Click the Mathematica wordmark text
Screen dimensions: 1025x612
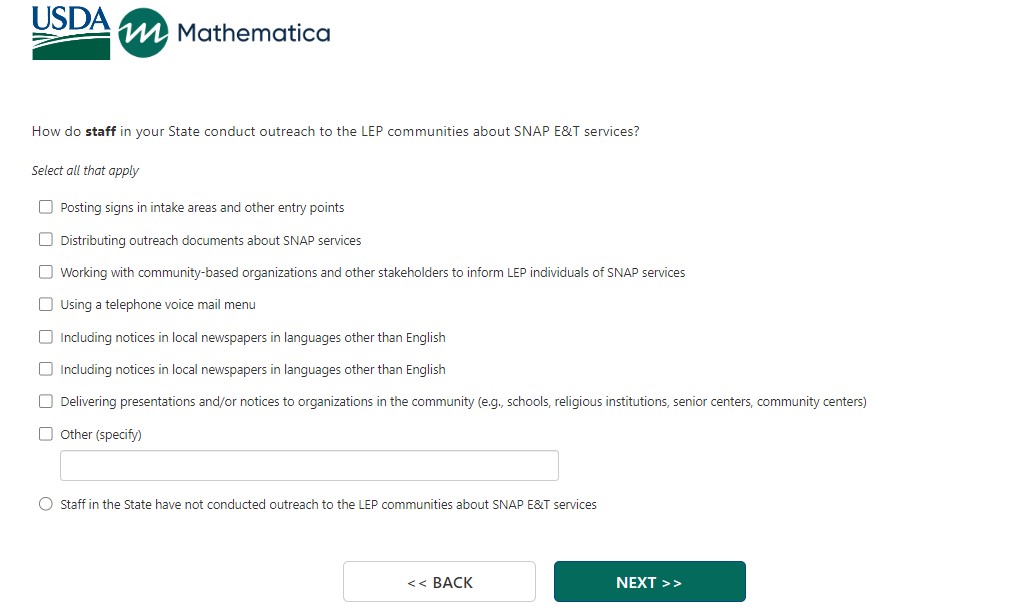click(253, 33)
